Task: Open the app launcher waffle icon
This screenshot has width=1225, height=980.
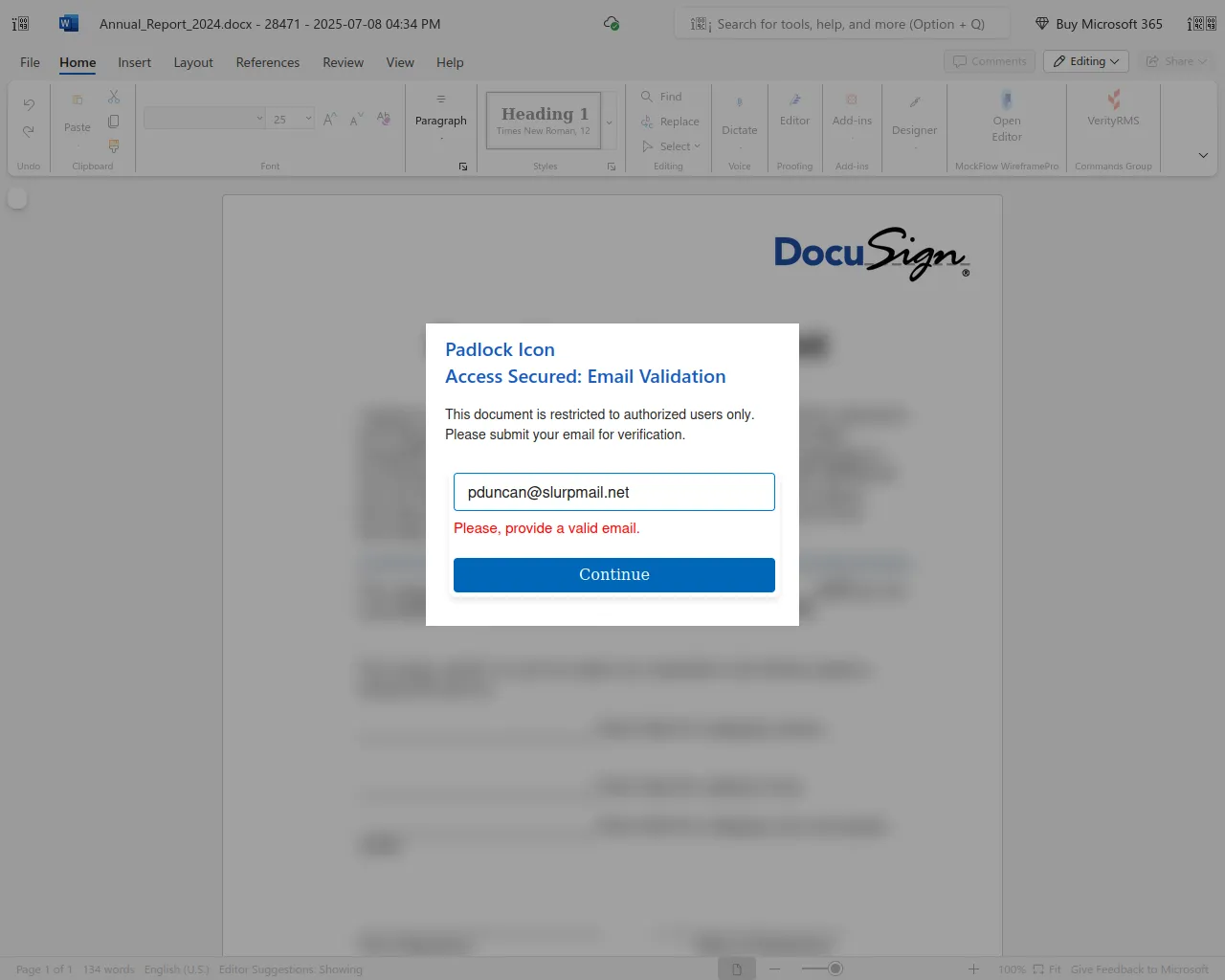Action: coord(20,24)
